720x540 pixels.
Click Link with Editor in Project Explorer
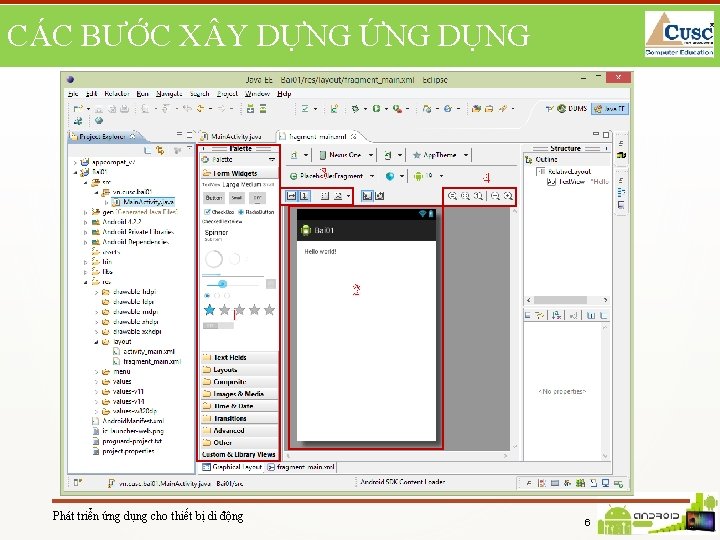click(x=160, y=150)
